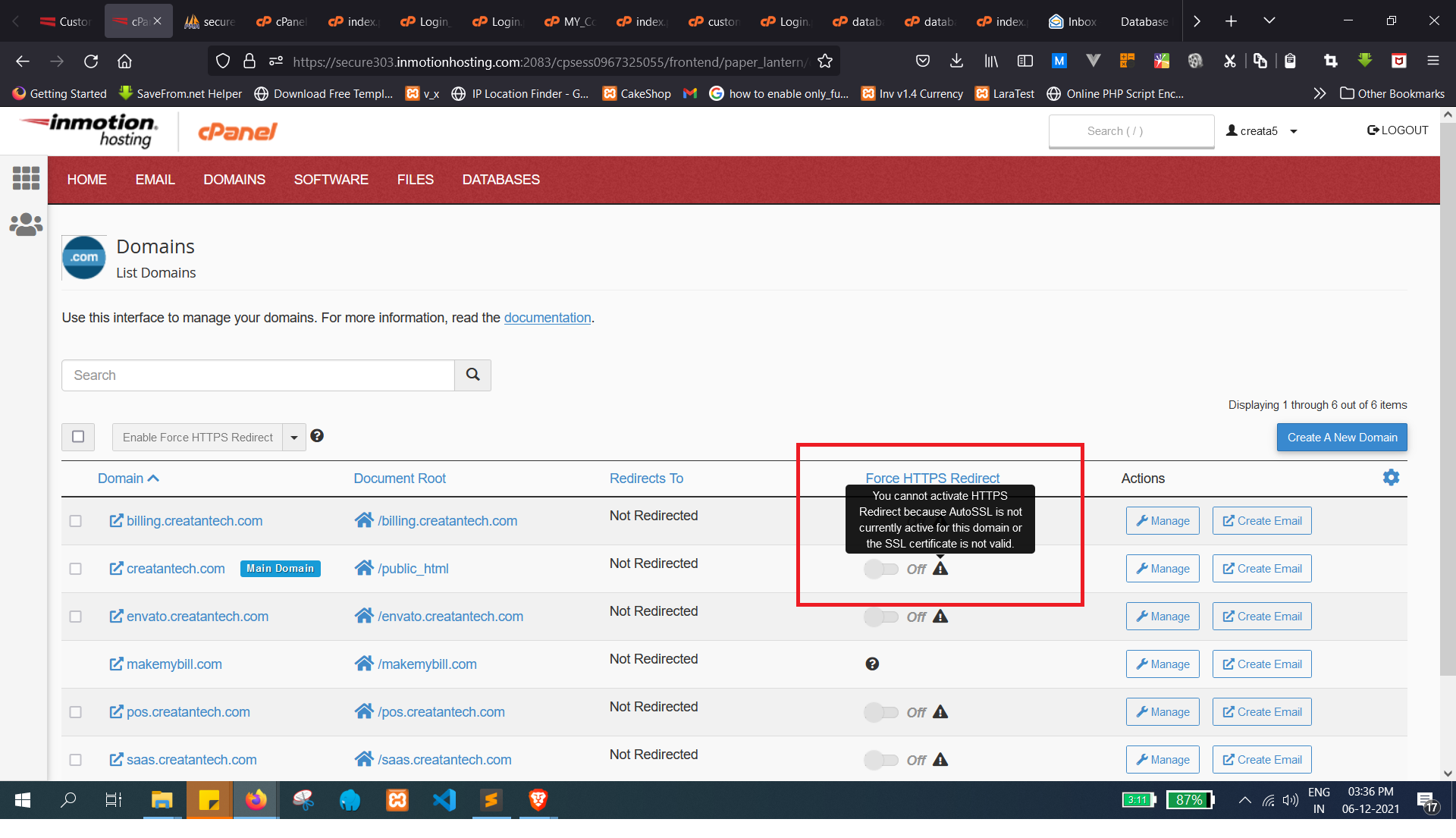Viewport: 1456px width, 838px height.
Task: Open the creata5 user account dropdown
Action: click(x=1263, y=131)
